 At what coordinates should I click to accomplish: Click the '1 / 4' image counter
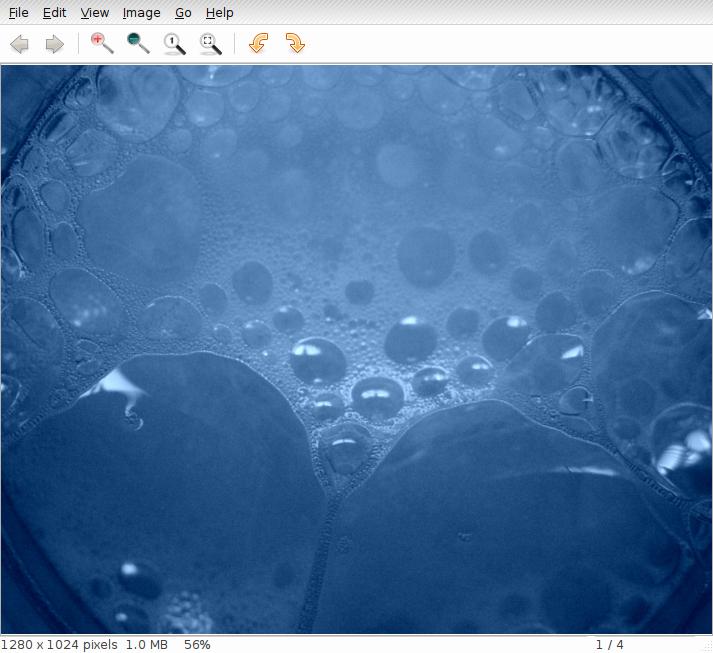click(609, 645)
